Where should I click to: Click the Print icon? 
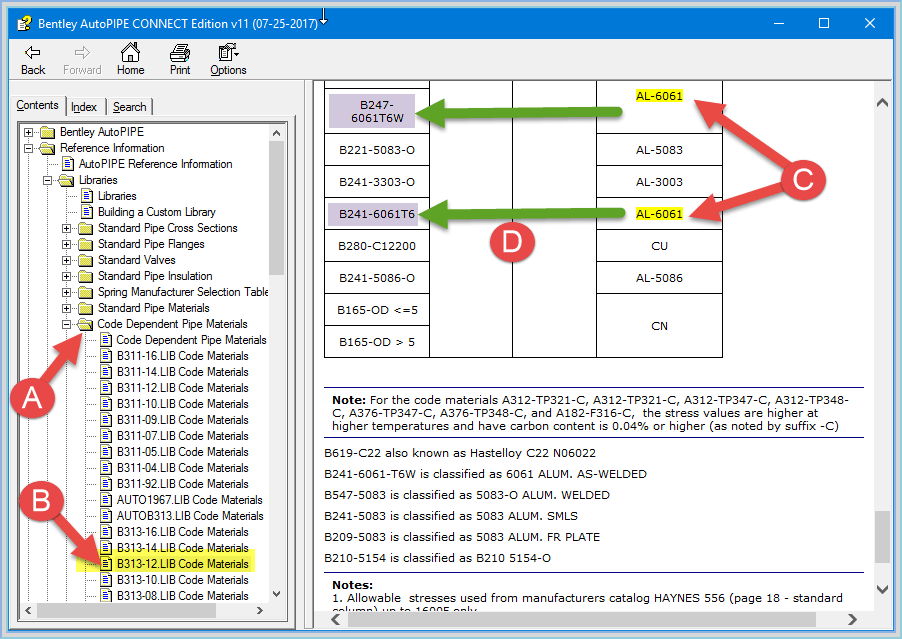[180, 52]
